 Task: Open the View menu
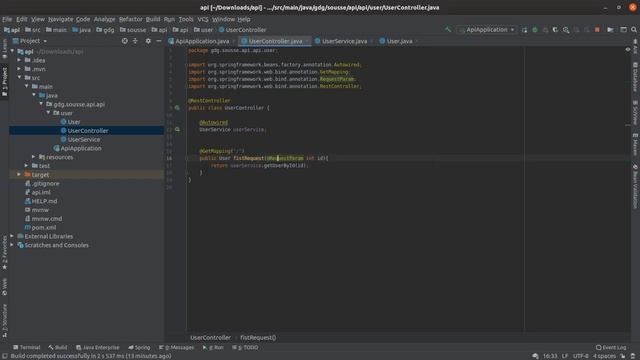point(38,19)
